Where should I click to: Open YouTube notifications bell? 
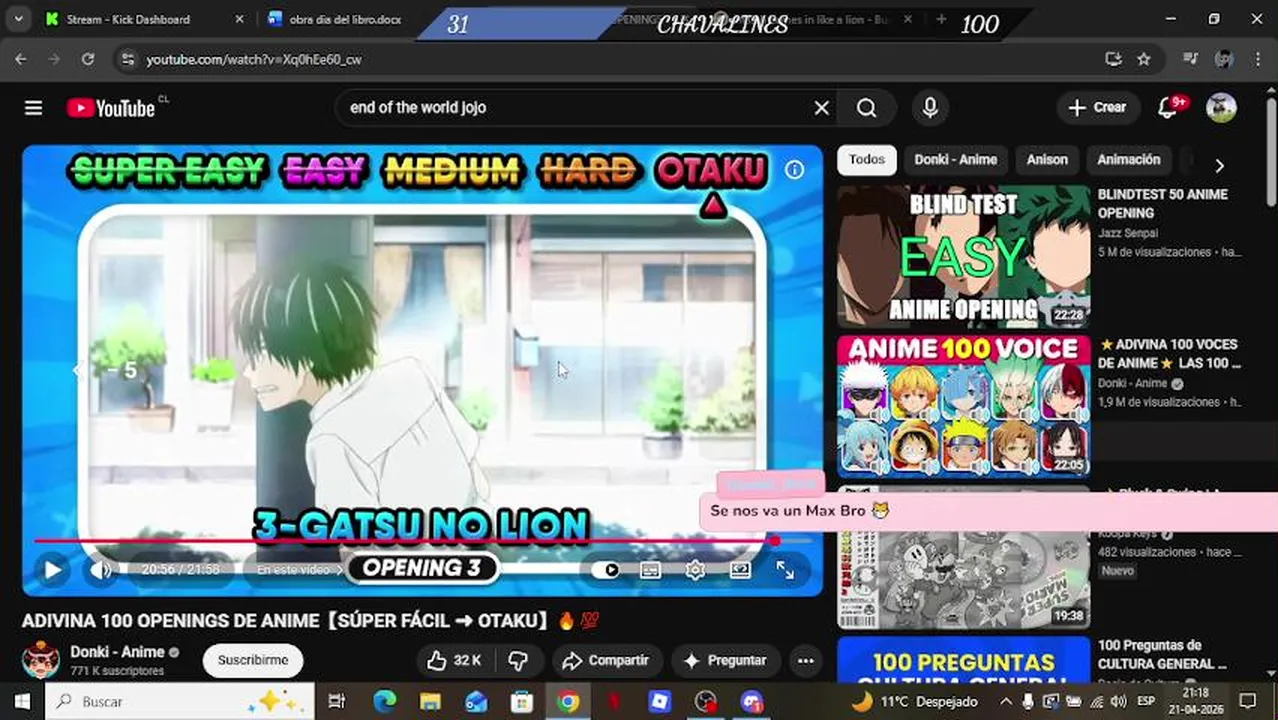[x=1168, y=108]
